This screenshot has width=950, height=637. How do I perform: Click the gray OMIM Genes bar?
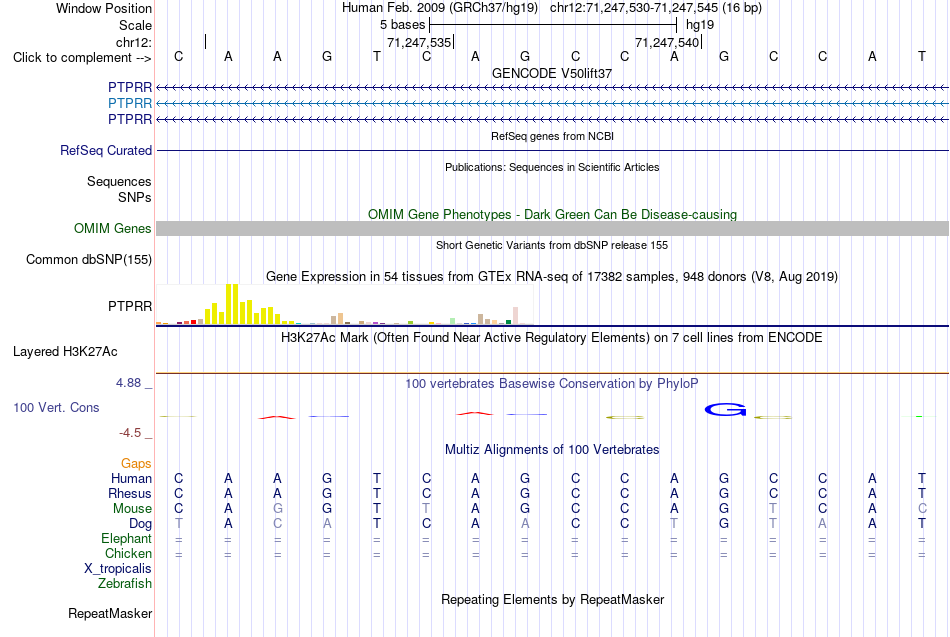pos(552,228)
